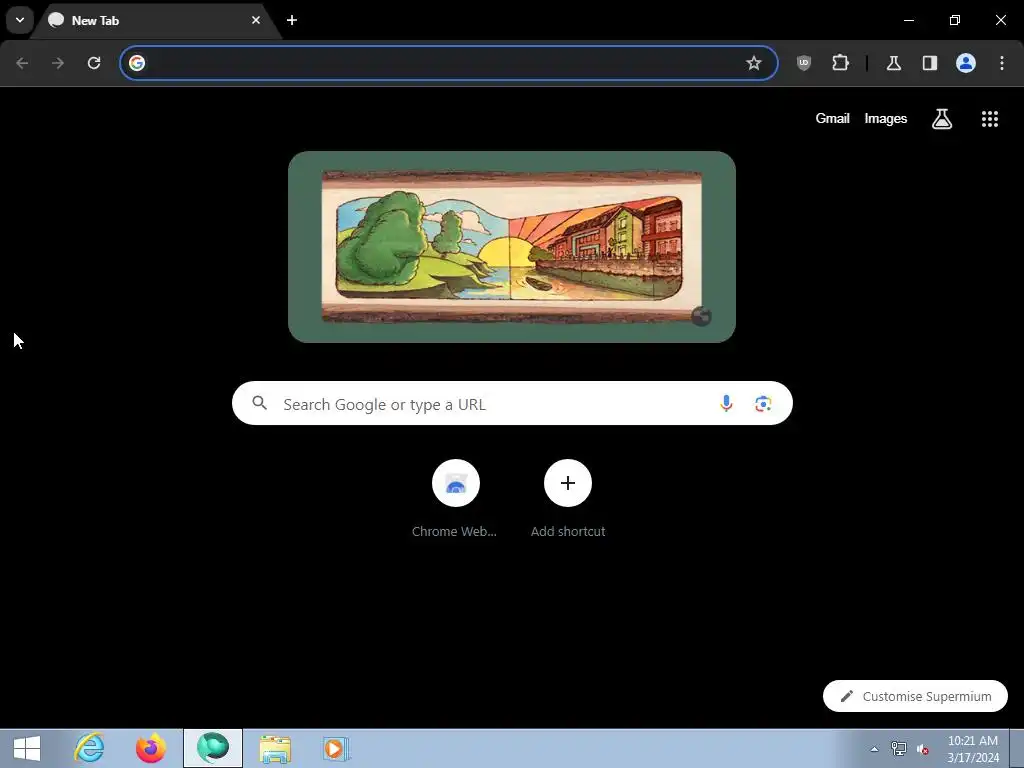
Task: Click the magnifier icon in search box
Action: coord(260,403)
